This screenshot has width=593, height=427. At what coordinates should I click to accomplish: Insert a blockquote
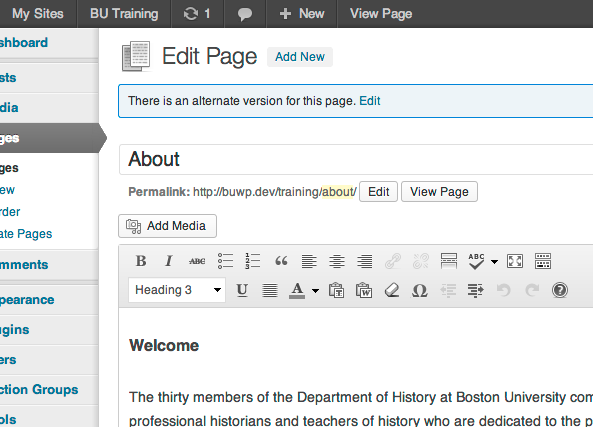pyautogui.click(x=281, y=261)
